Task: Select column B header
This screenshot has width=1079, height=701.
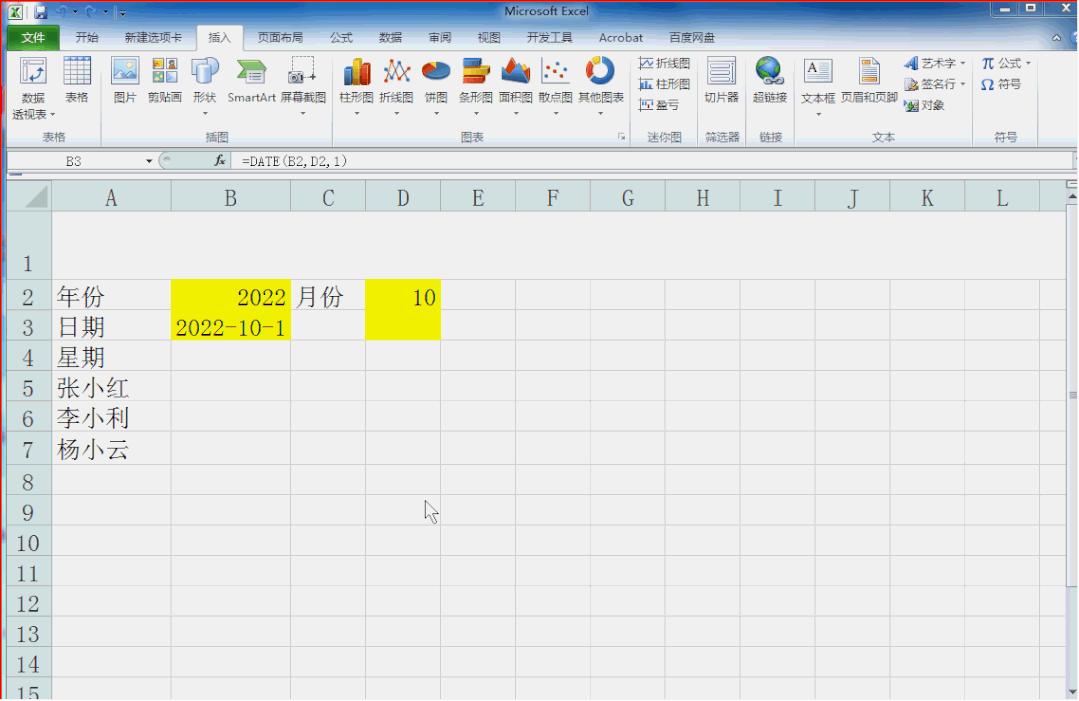Action: point(231,198)
